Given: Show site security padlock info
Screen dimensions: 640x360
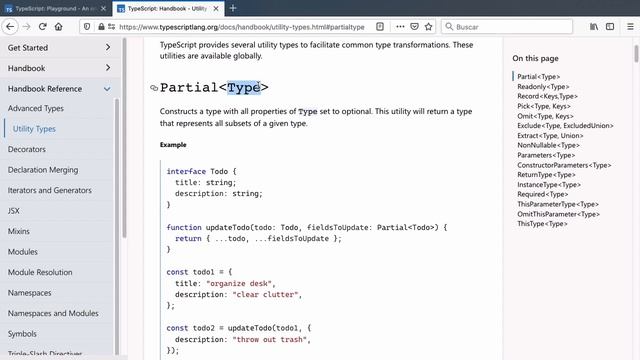Looking at the screenshot, I should [101, 27].
